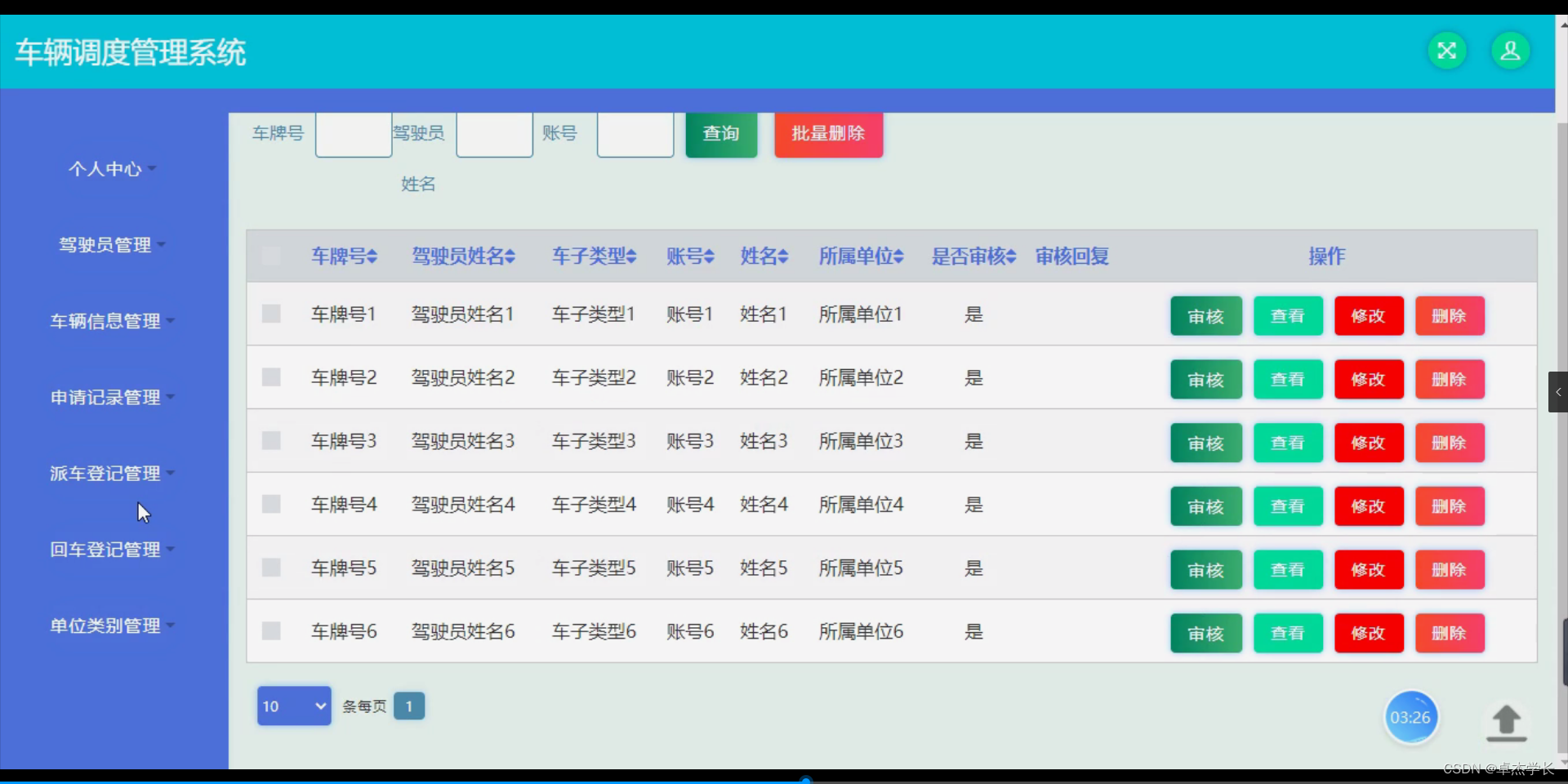Image resolution: width=1568 pixels, height=784 pixels.
Task: Expand 派车登记管理 sidebar menu
Action: point(112,473)
